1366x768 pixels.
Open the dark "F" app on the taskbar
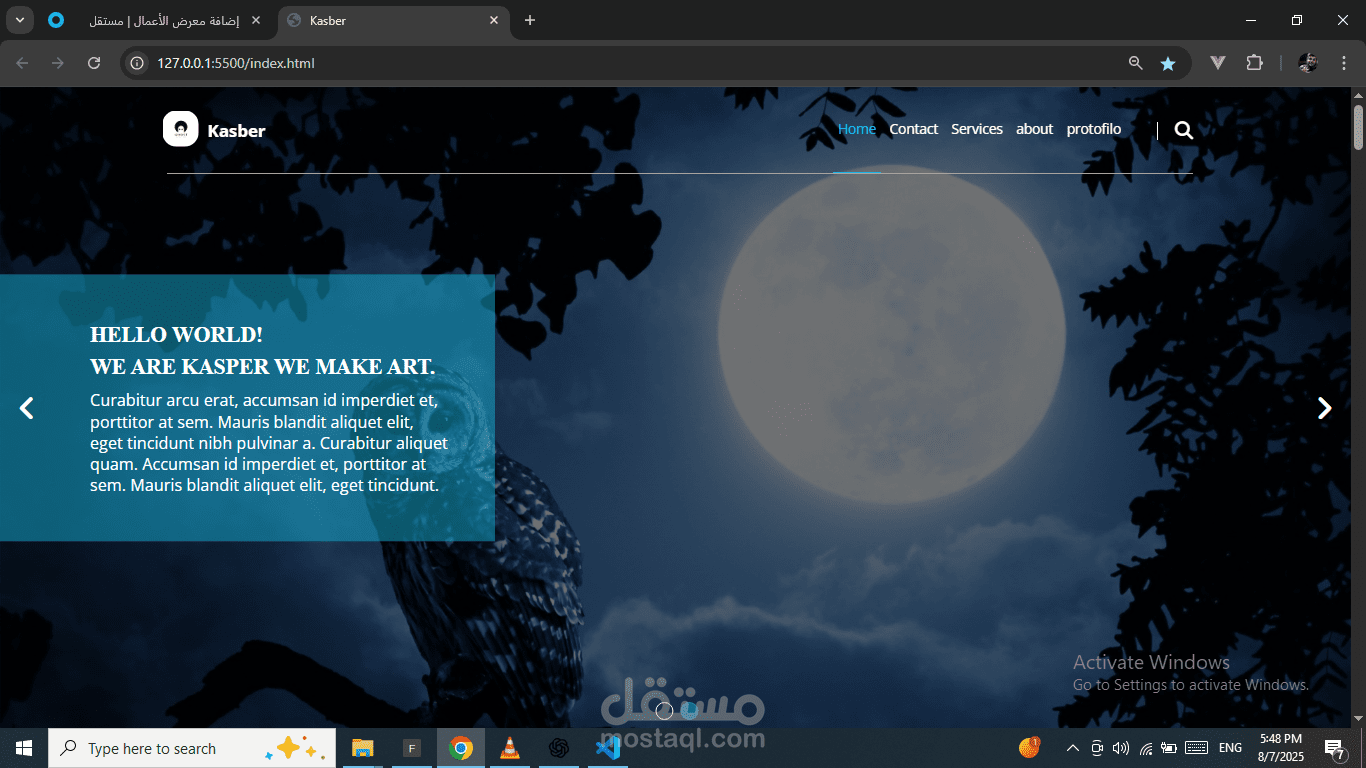point(411,748)
